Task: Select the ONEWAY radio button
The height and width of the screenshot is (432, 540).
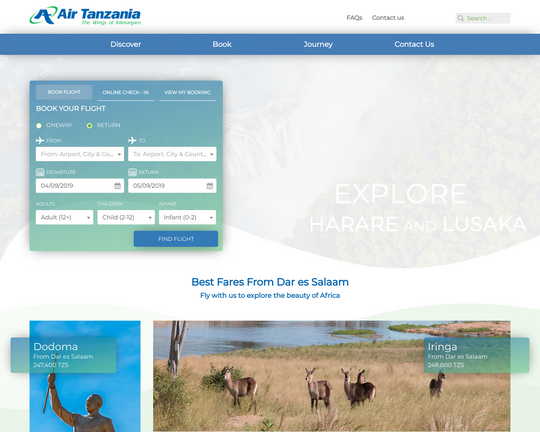Action: coord(39,125)
